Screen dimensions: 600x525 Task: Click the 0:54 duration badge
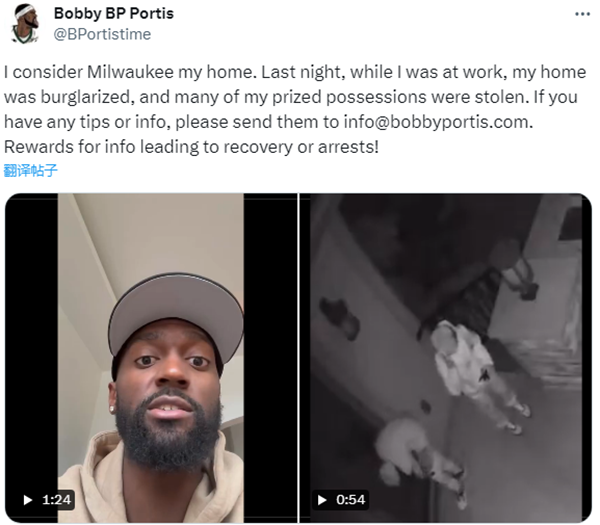(x=341, y=500)
